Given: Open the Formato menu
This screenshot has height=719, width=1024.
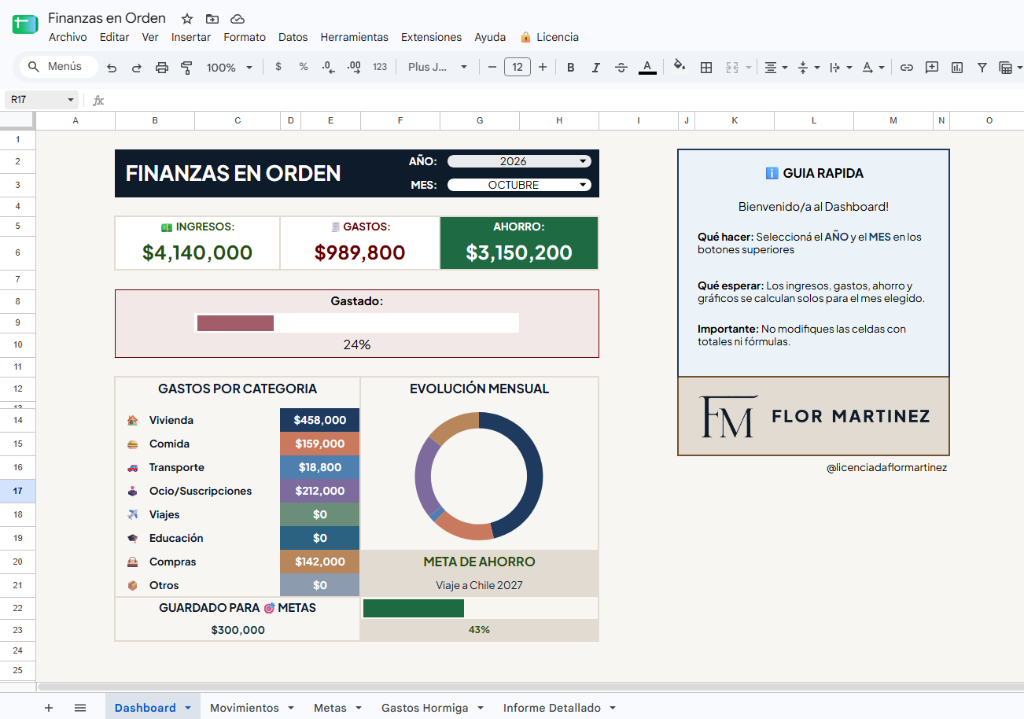Looking at the screenshot, I should click(x=244, y=37).
